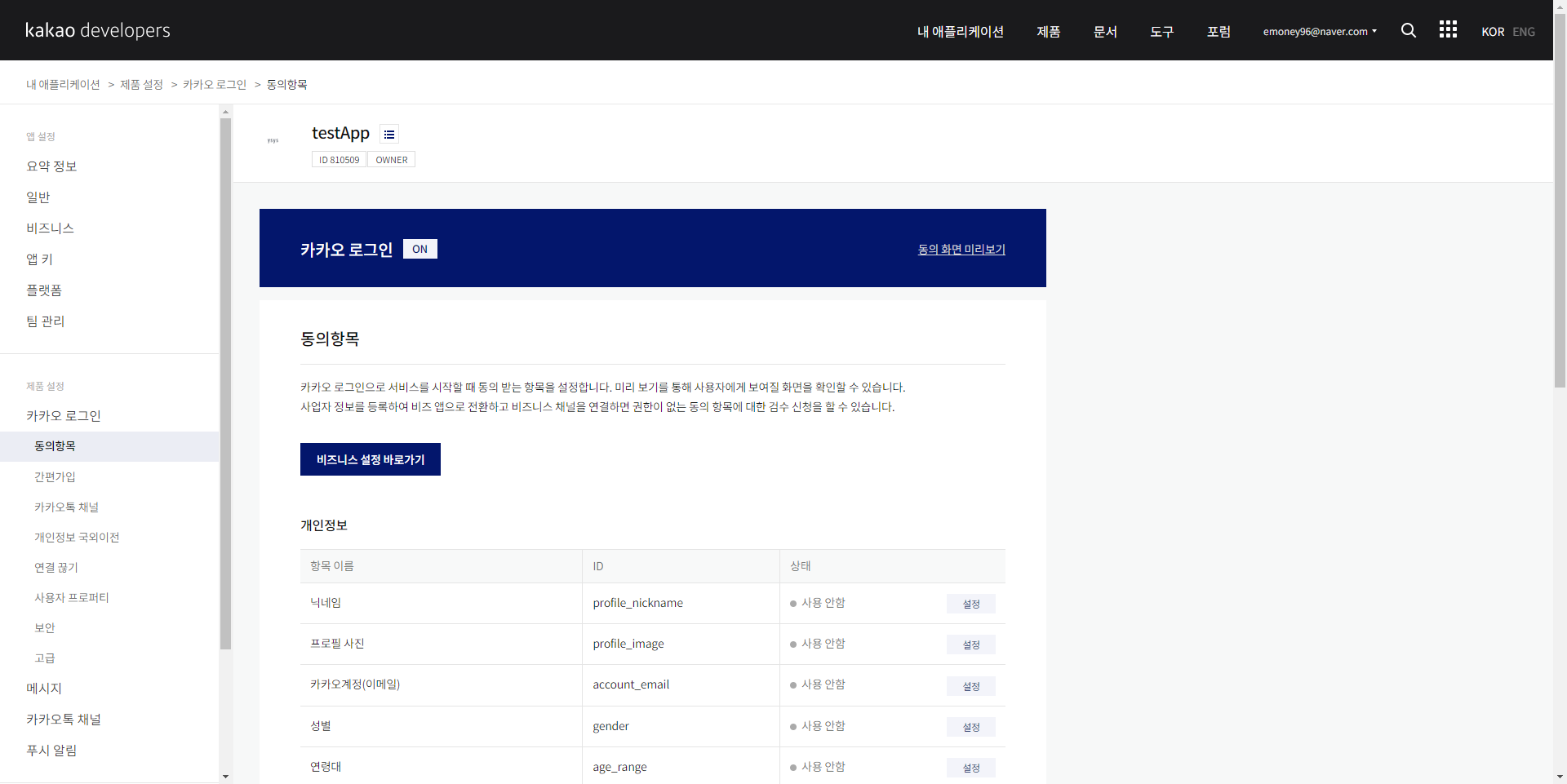Click the testApp app thumbnail

tap(273, 140)
